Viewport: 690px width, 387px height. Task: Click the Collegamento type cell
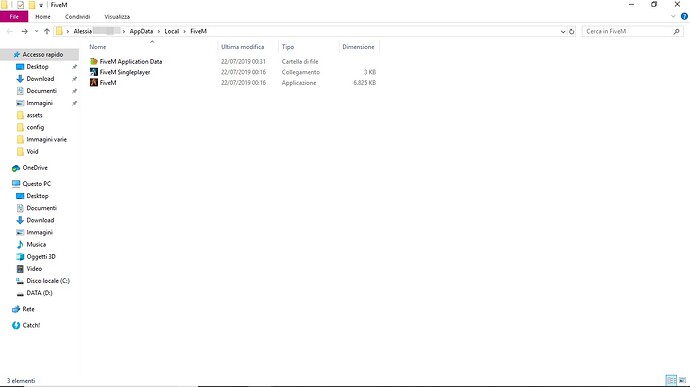[x=301, y=72]
